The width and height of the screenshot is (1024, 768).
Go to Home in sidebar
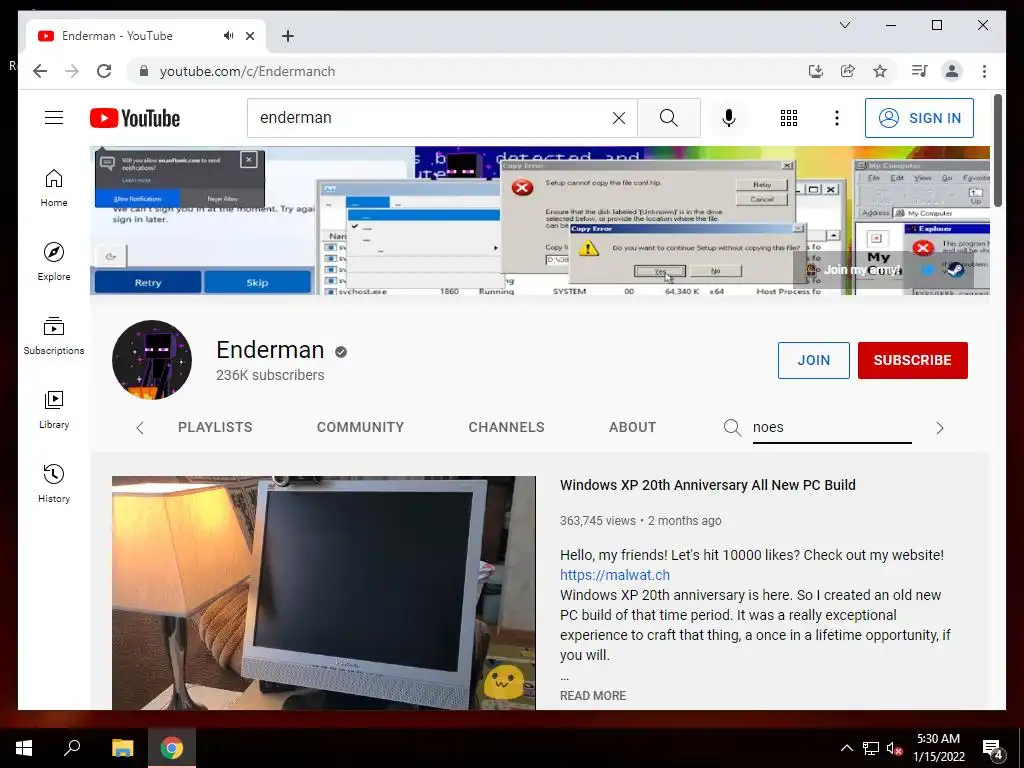[x=54, y=188]
